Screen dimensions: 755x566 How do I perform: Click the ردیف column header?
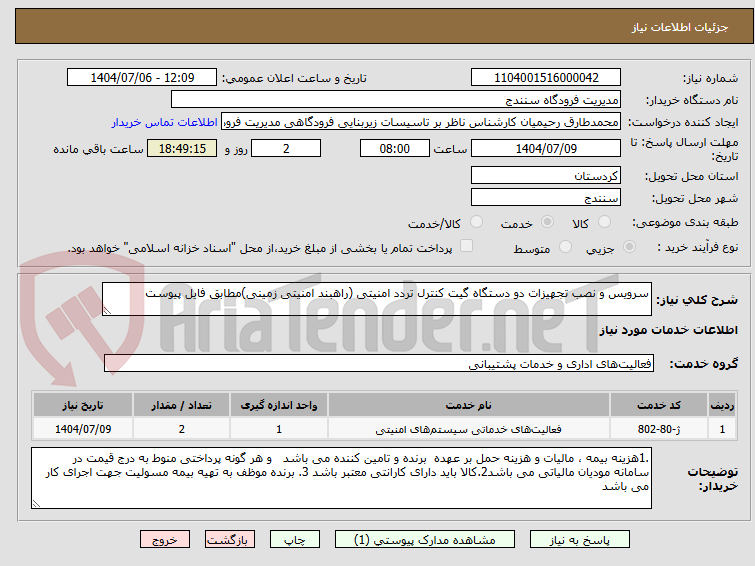click(x=722, y=405)
